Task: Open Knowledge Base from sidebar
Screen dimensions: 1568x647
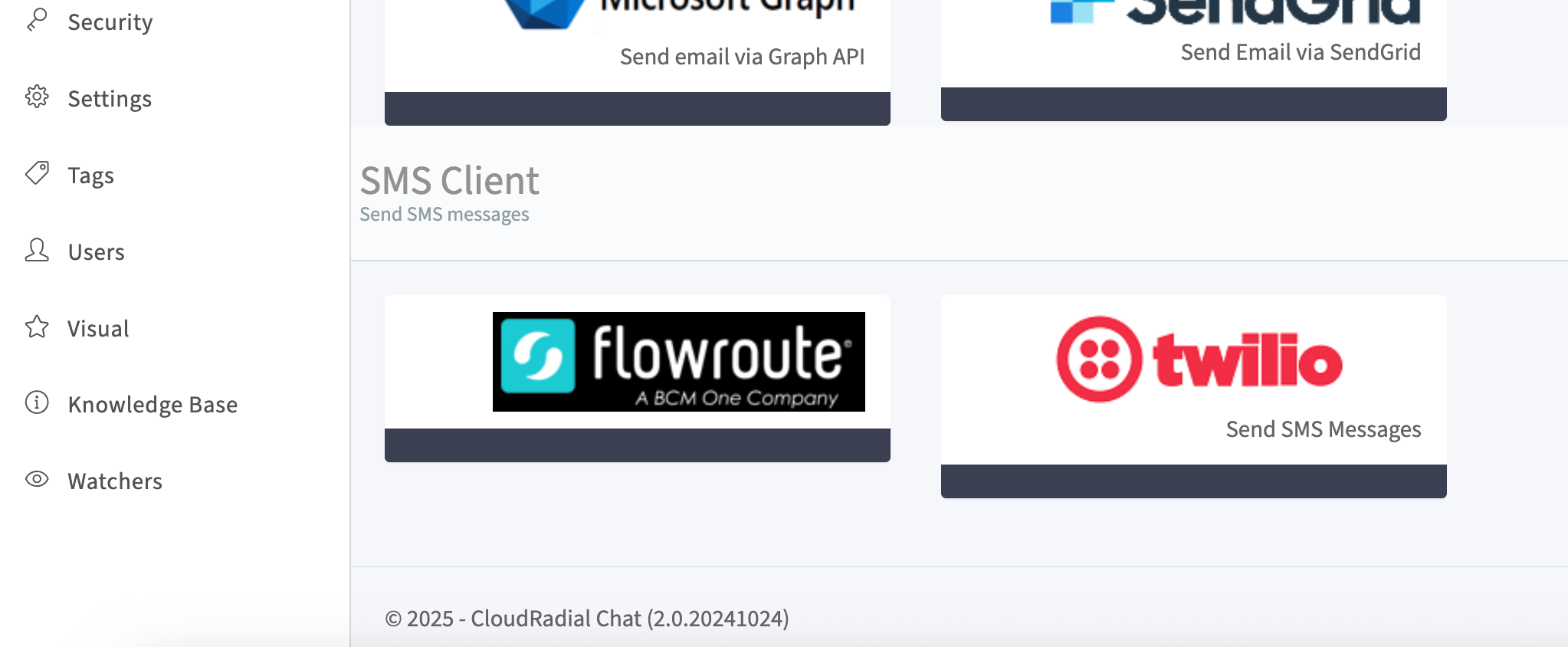Action: tap(153, 405)
